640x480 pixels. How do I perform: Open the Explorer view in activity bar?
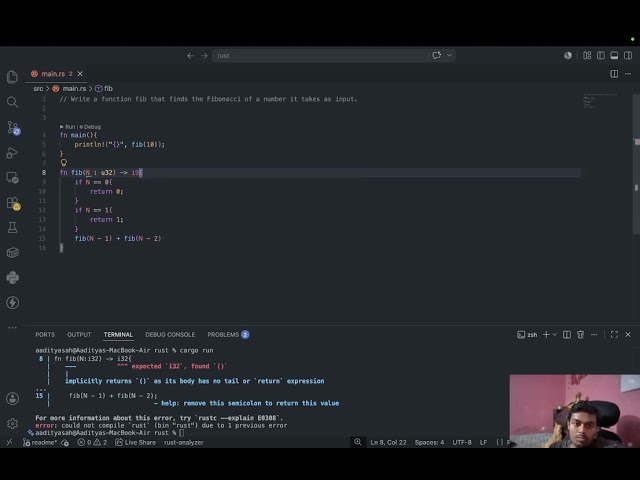[x=12, y=77]
